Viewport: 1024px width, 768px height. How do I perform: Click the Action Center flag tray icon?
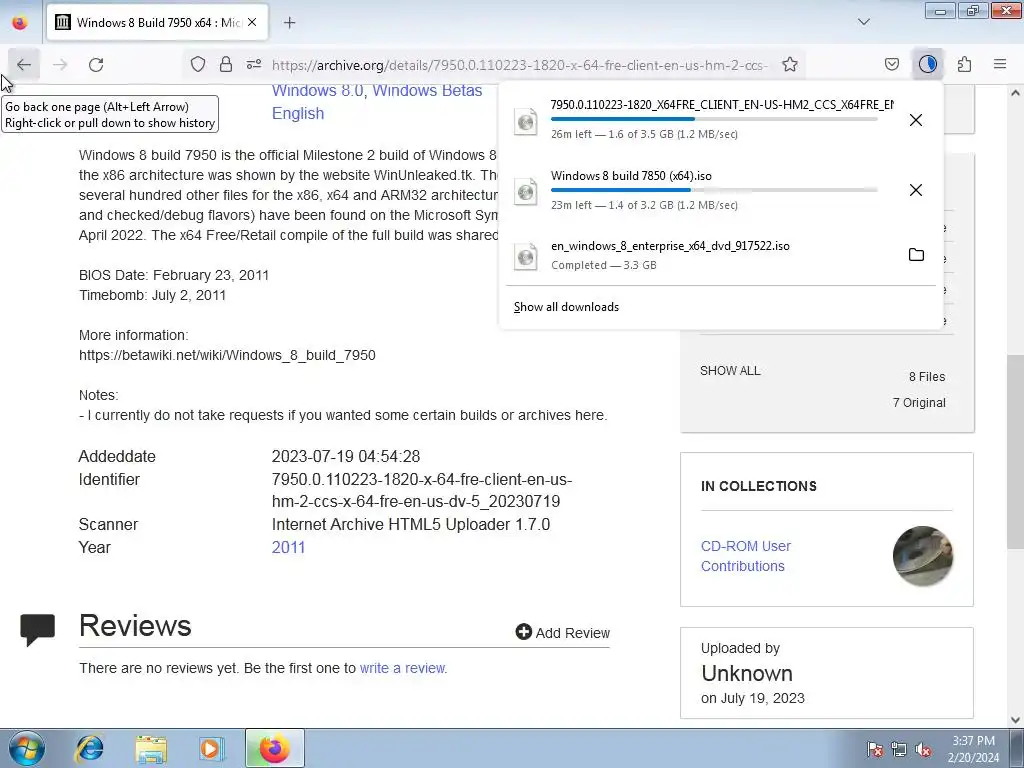tap(875, 750)
